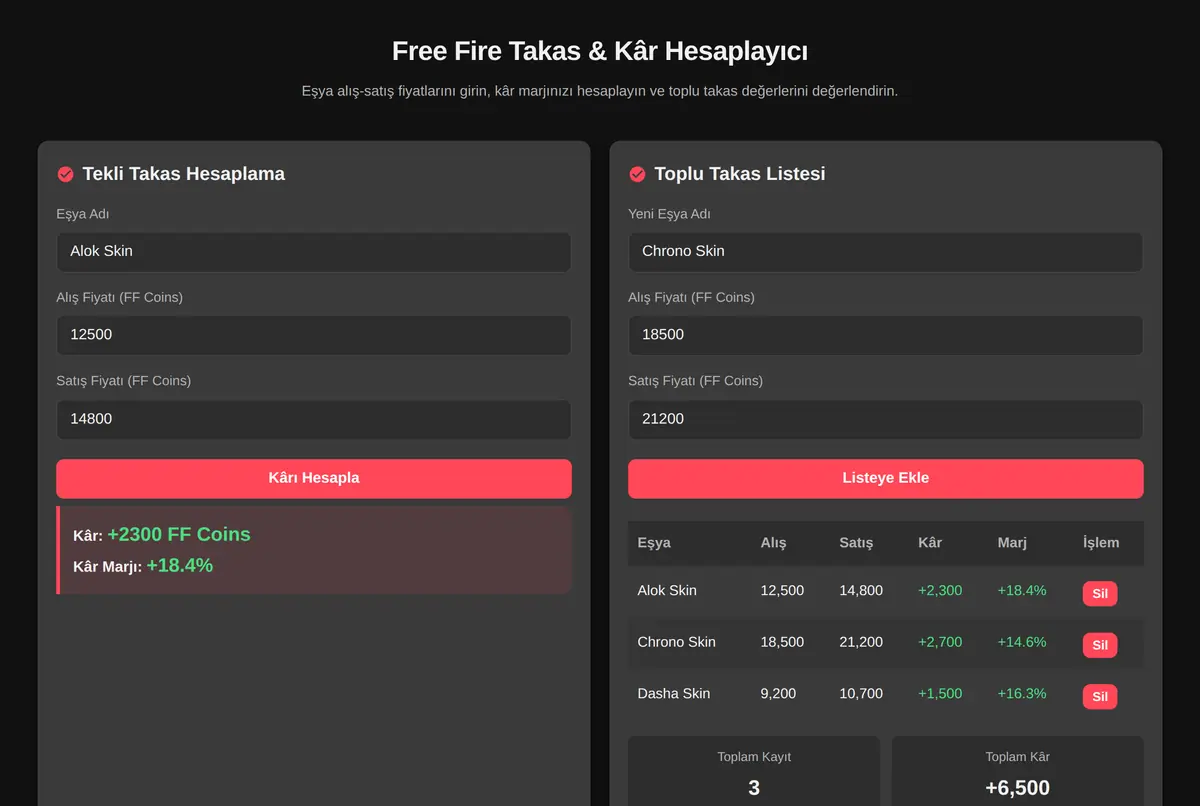Viewport: 1200px width, 806px height.
Task: Click the 9,200 purchase price cell
Action: pos(778,694)
